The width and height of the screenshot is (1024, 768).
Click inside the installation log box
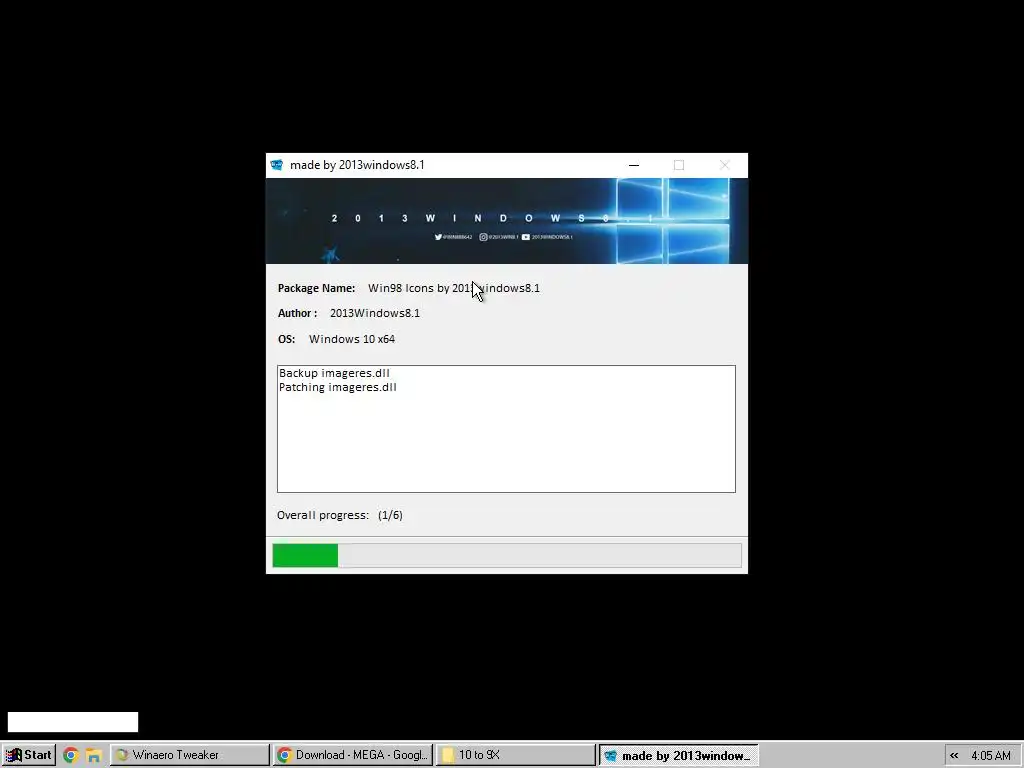506,429
